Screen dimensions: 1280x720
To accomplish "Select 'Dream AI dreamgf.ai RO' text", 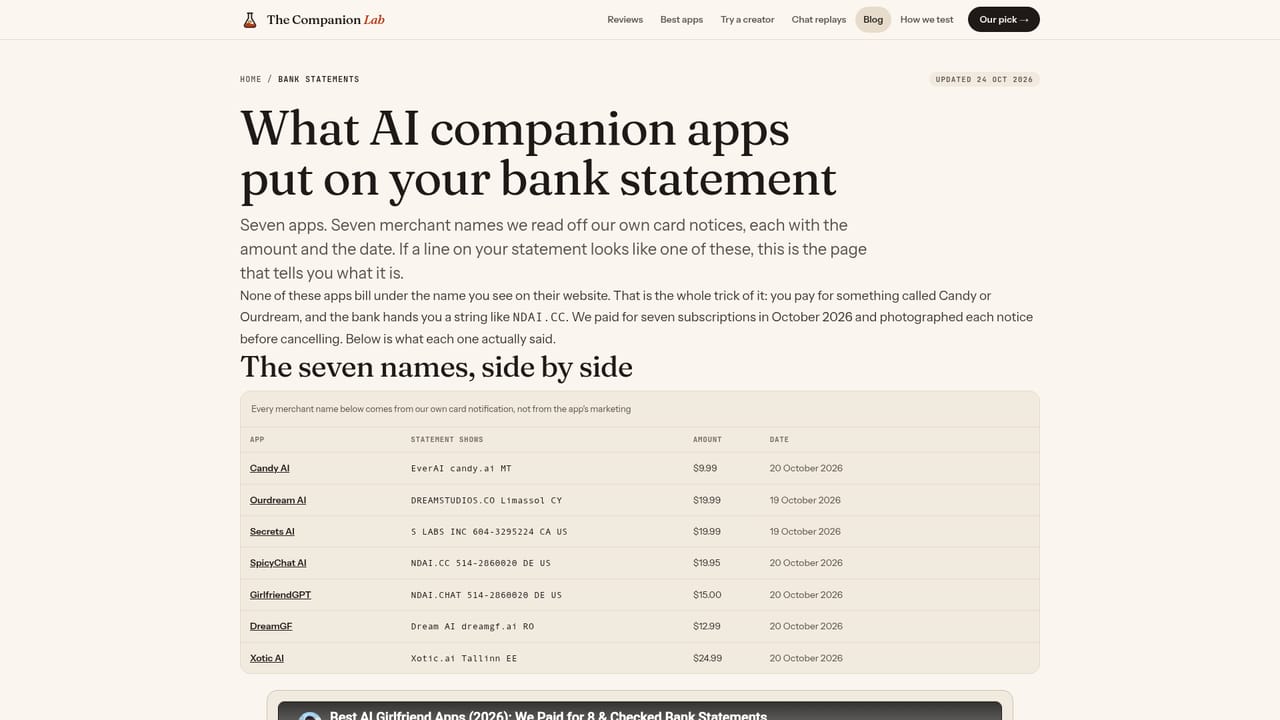I will click(473, 626).
